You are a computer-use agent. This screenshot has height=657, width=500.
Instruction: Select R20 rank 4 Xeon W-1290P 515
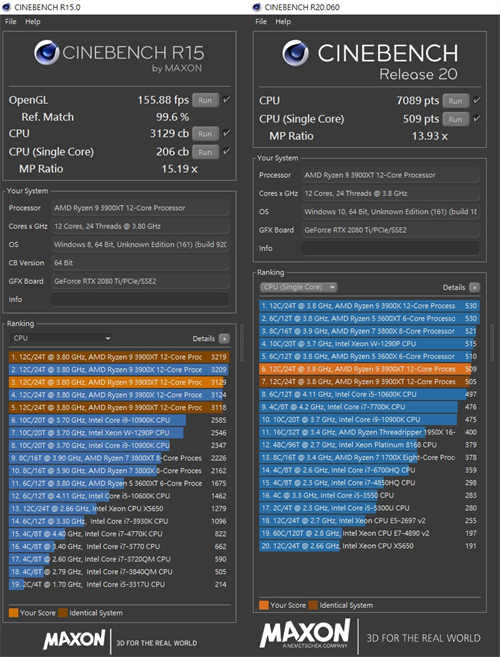click(369, 344)
